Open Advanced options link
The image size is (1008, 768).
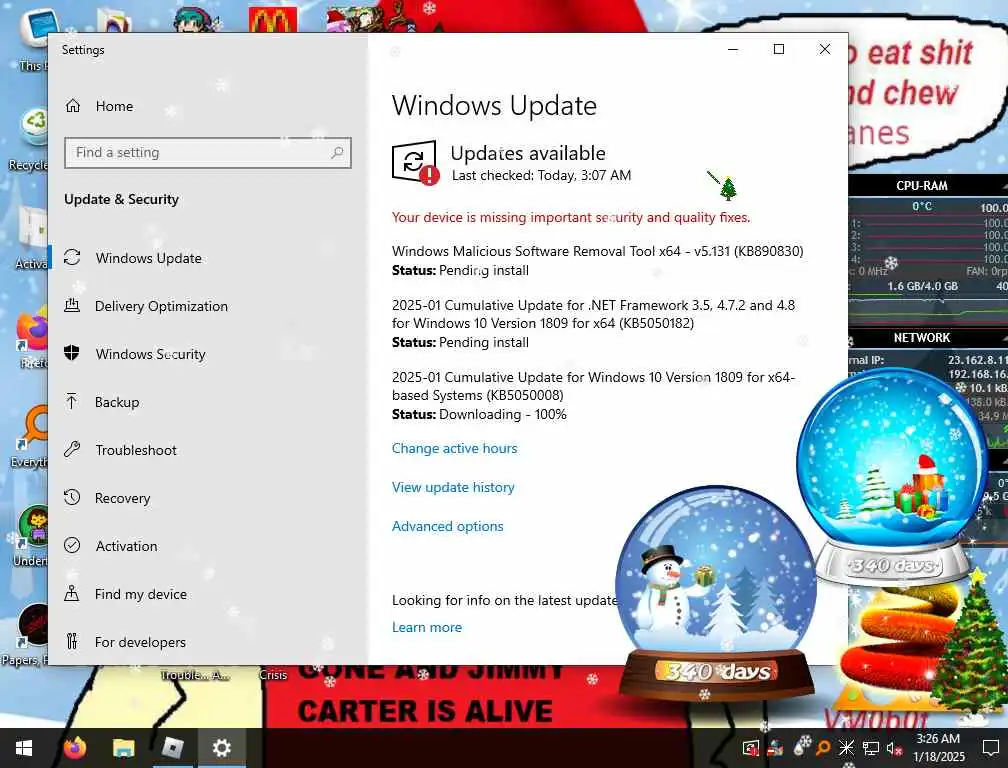coord(447,526)
